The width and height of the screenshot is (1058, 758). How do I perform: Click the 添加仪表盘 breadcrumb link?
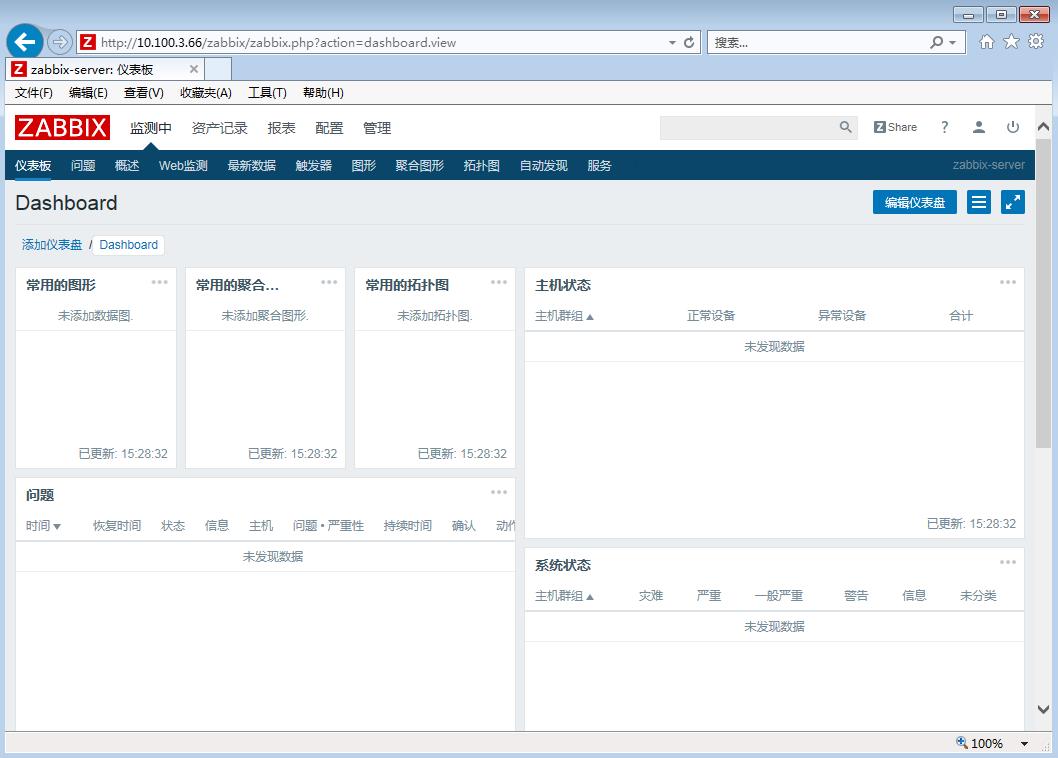click(x=52, y=245)
